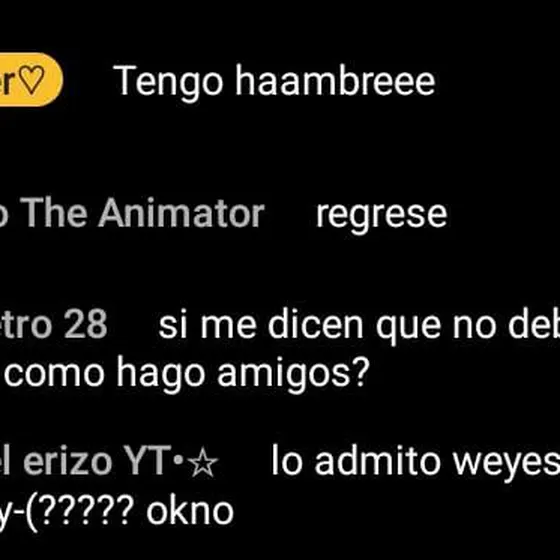
Task: Open The Animator user profile name
Action: [131, 213]
